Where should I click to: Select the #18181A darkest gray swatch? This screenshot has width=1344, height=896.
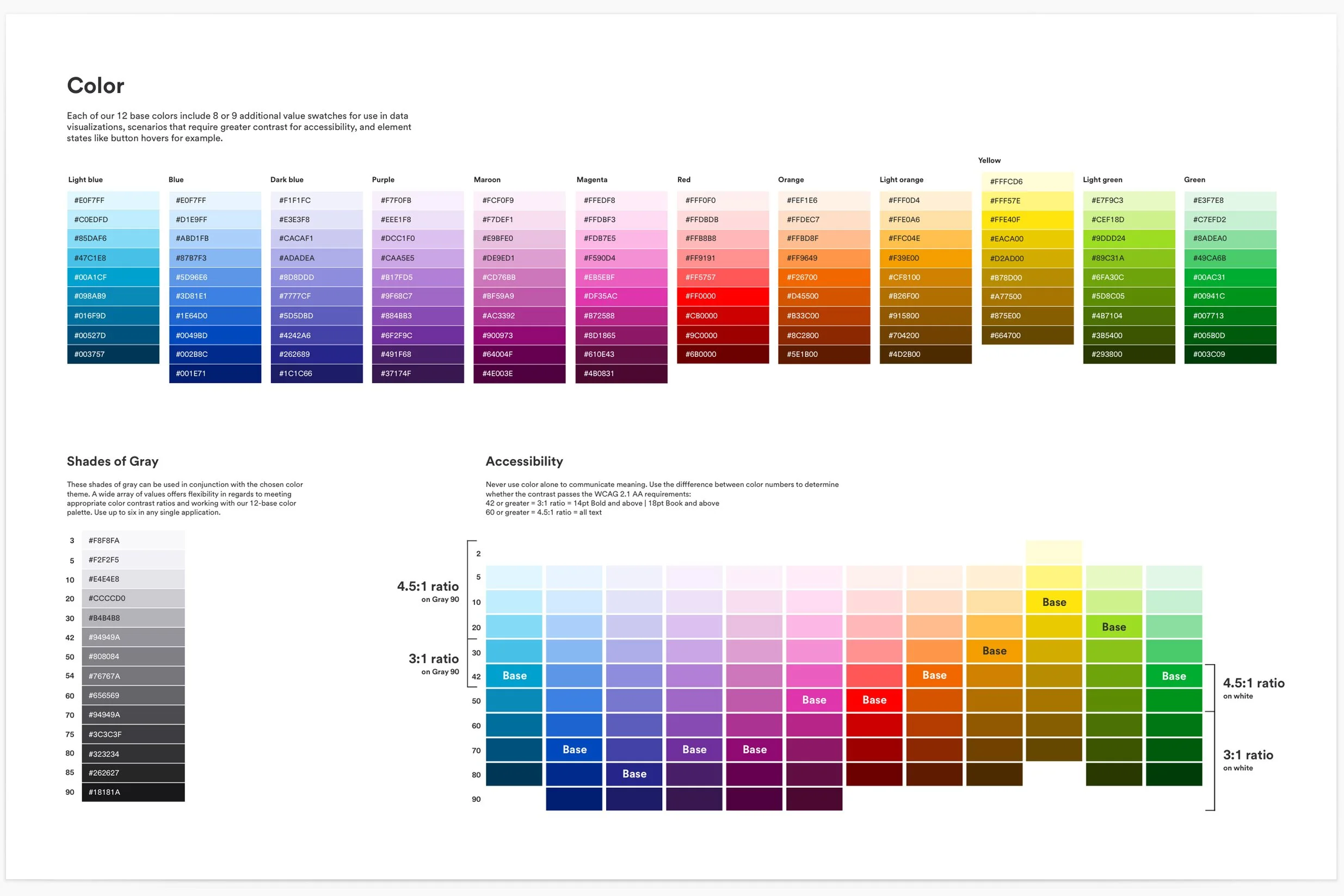pyautogui.click(x=133, y=792)
